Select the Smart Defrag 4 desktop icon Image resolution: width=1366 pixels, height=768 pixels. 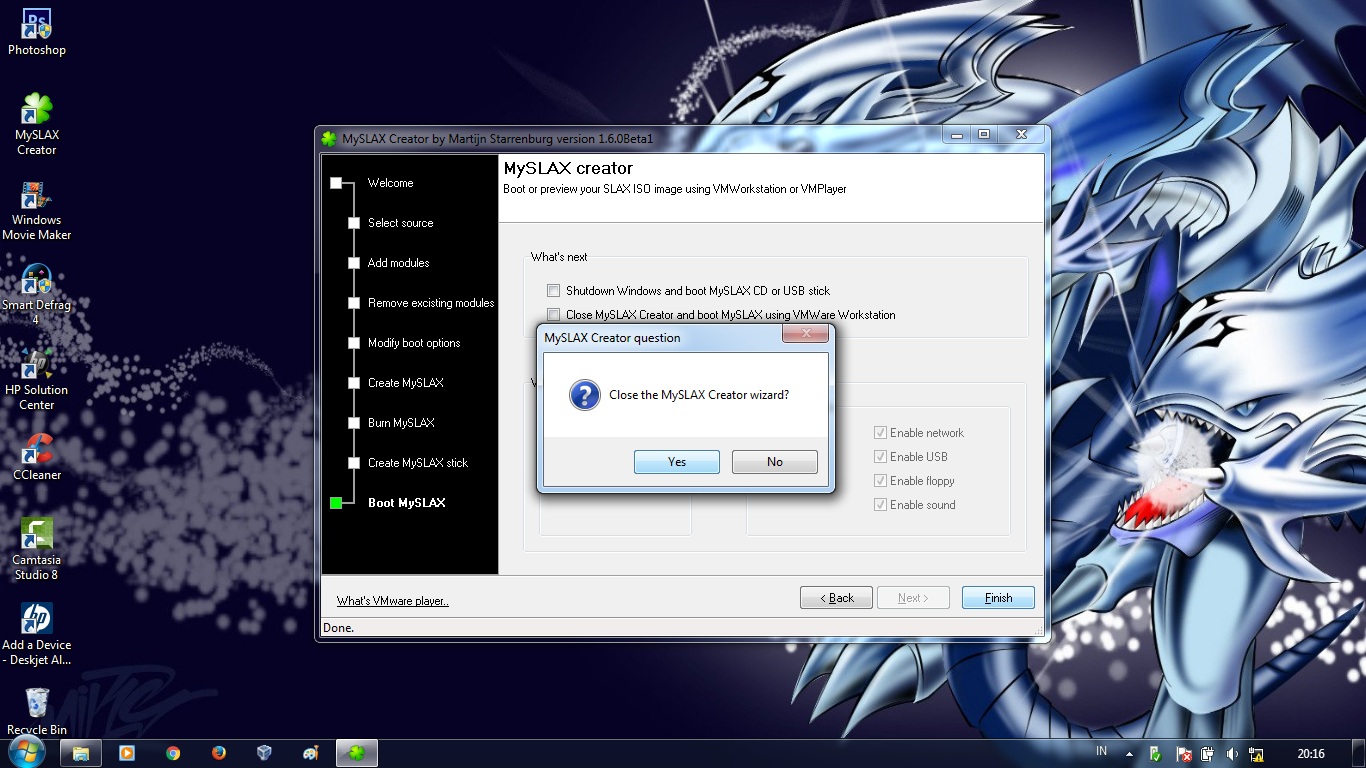36,295
